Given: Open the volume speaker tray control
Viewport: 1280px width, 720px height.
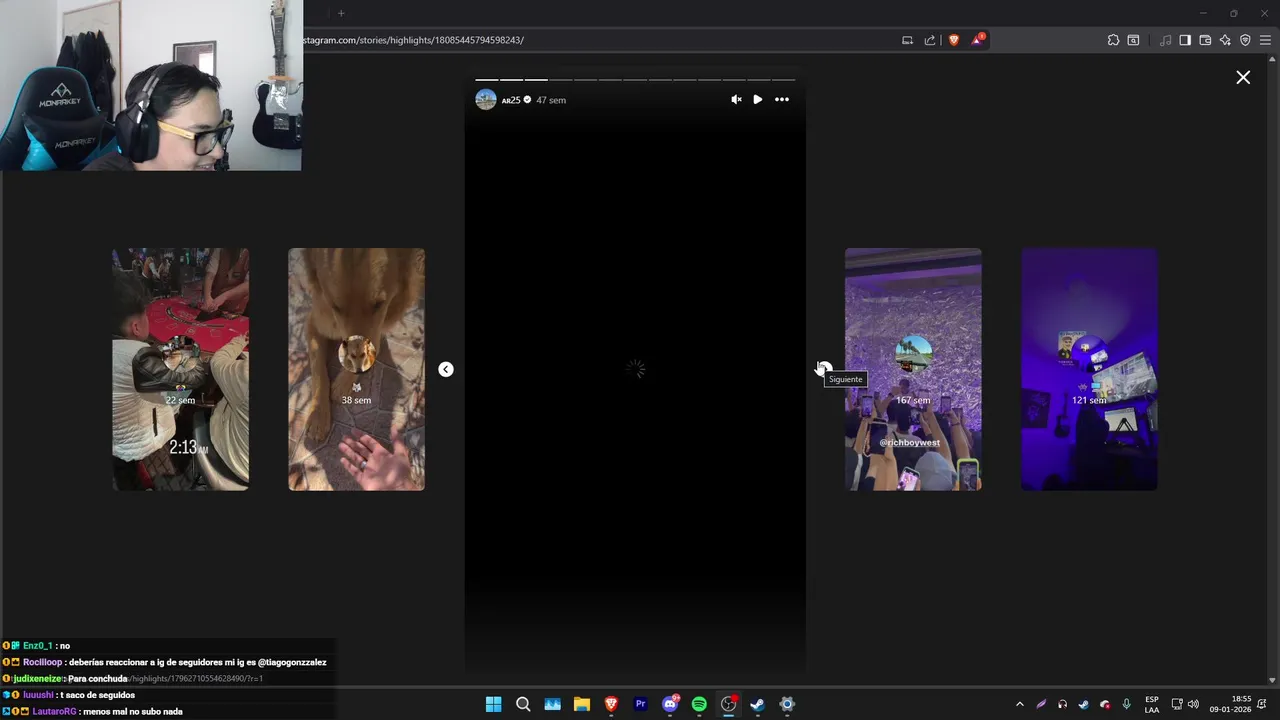Looking at the screenshot, I should (x=1193, y=704).
